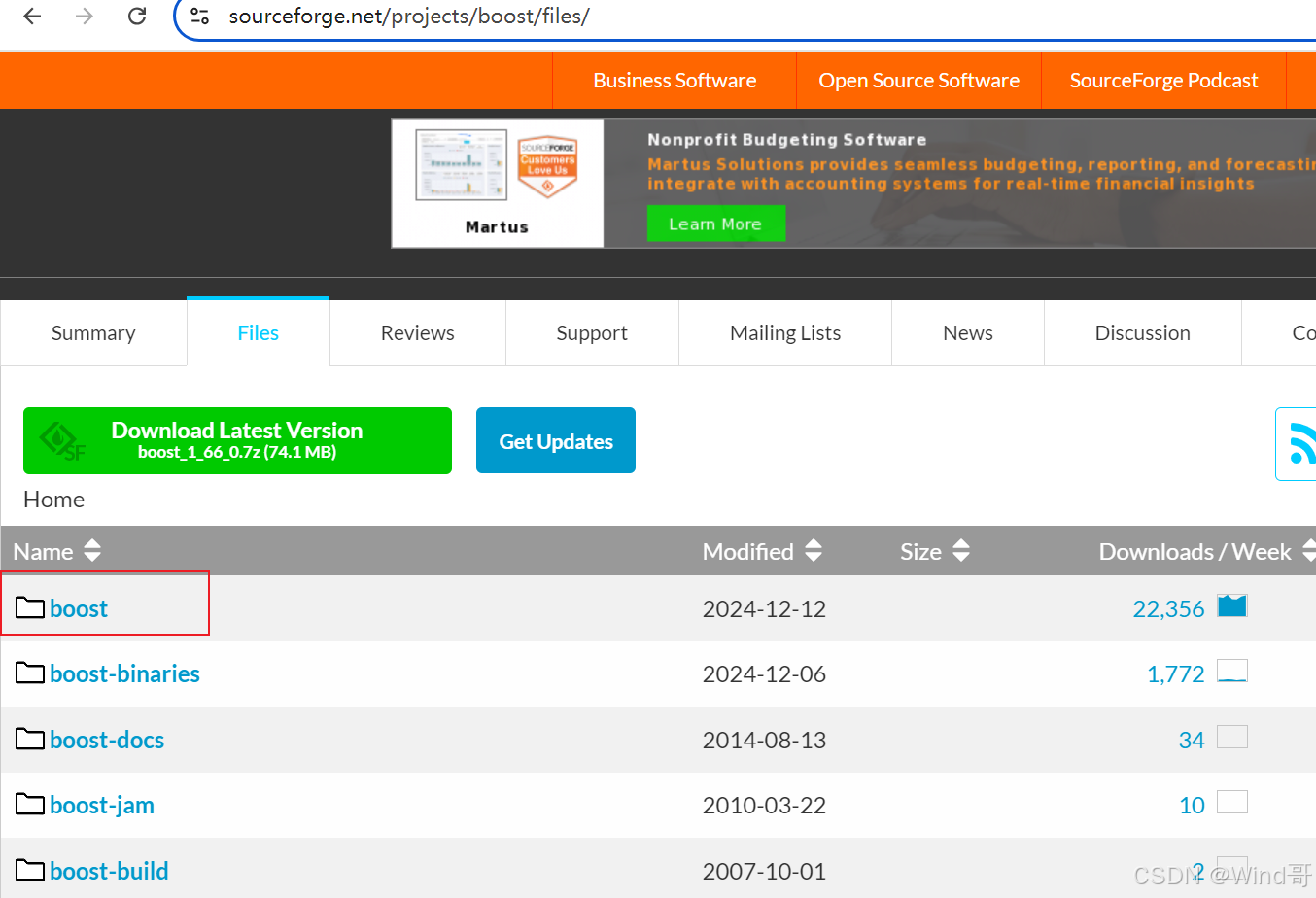The height and width of the screenshot is (898, 1316).
Task: Open the download trend chart beside 22,356
Action: pos(1231,605)
